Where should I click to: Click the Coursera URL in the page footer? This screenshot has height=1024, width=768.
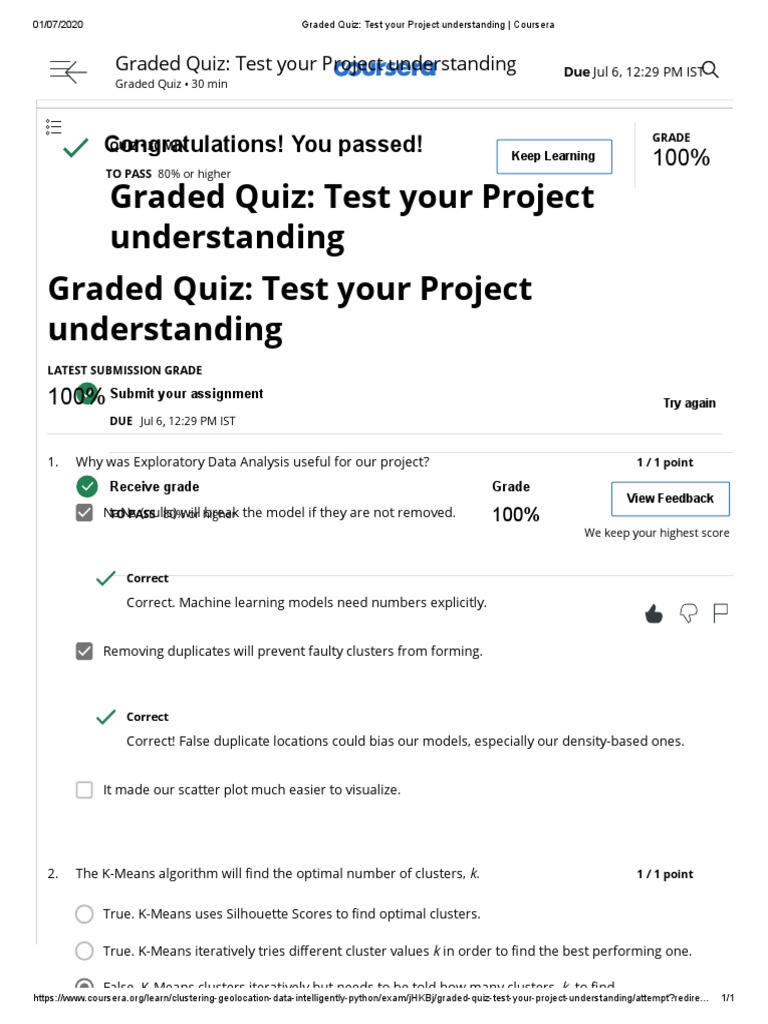tap(370, 998)
